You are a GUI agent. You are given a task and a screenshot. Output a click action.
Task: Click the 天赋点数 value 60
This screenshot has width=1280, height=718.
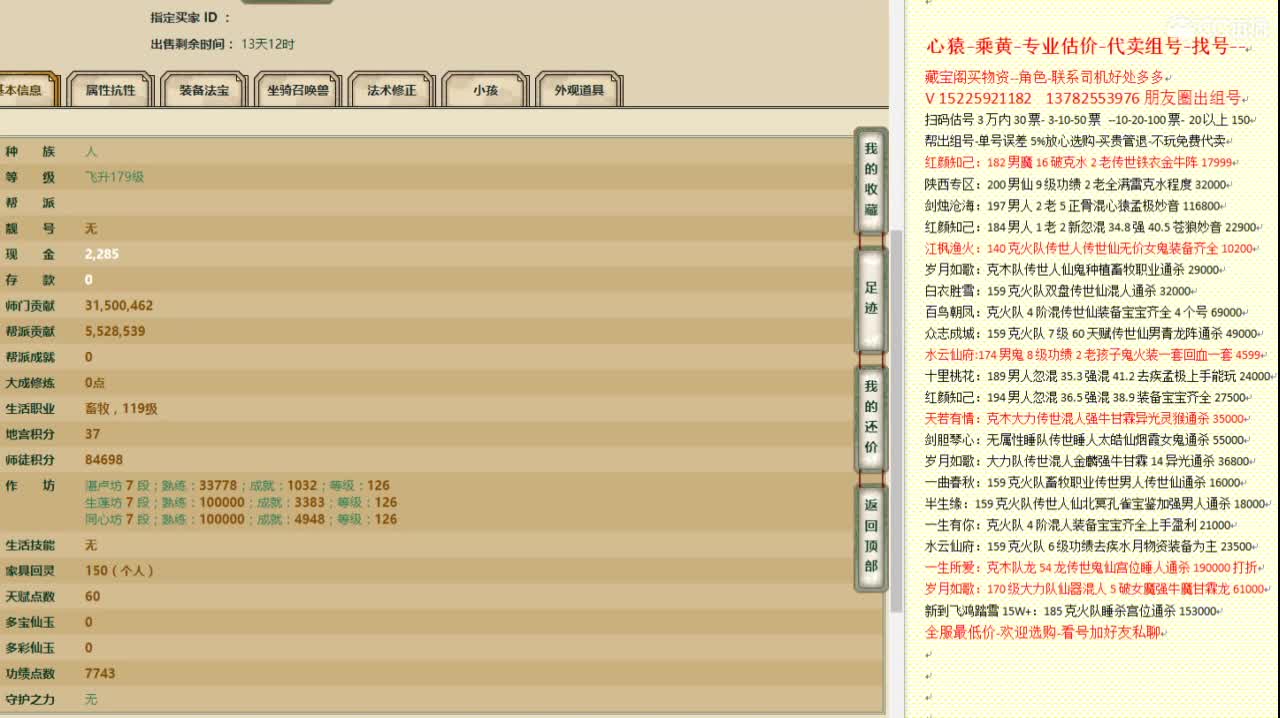(93, 596)
